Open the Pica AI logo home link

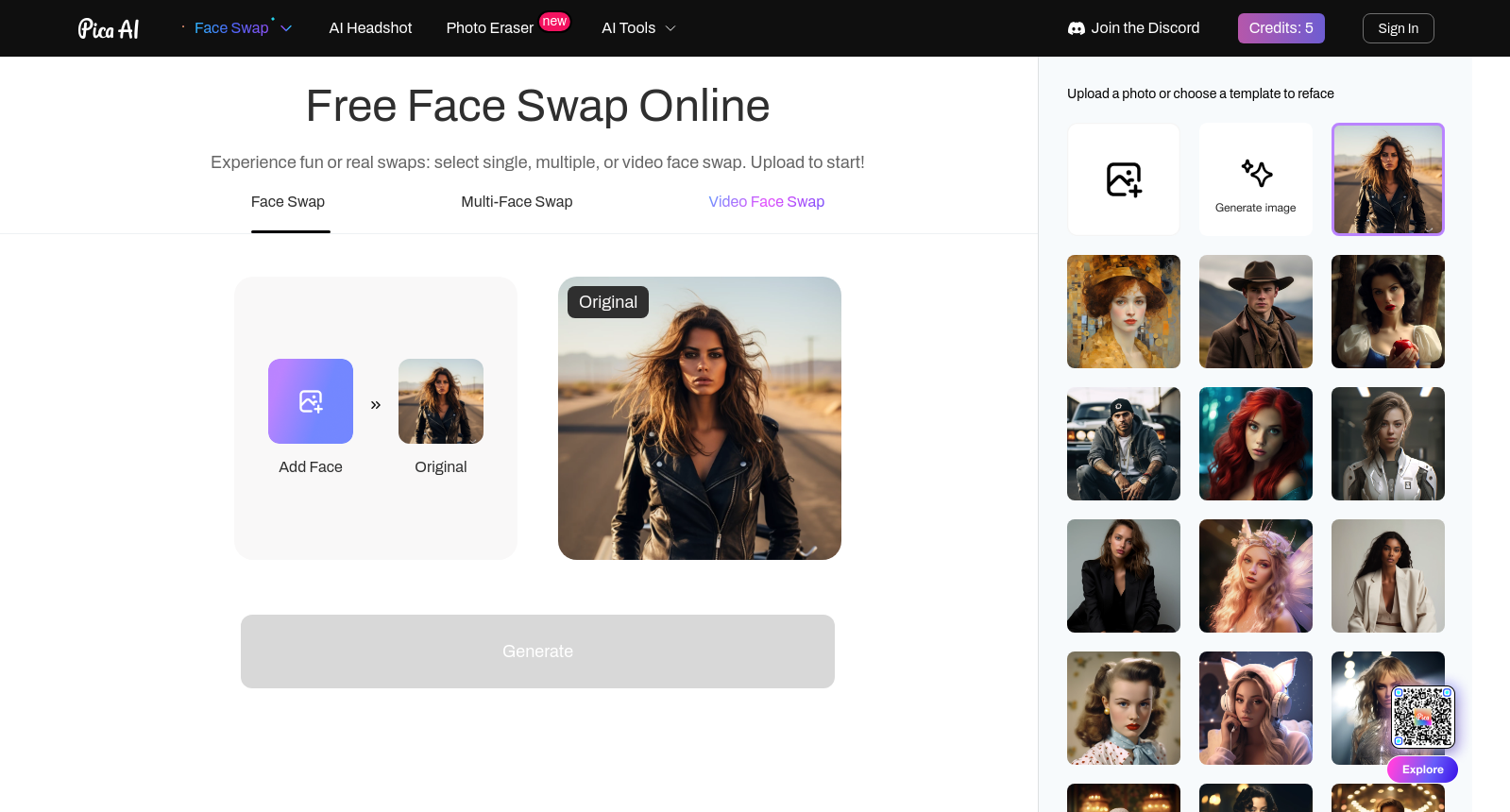pos(109,28)
